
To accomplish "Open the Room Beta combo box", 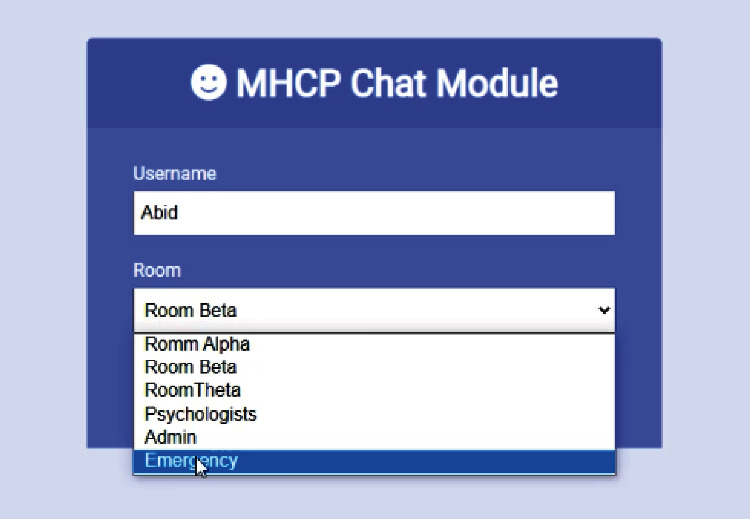I will click(375, 310).
